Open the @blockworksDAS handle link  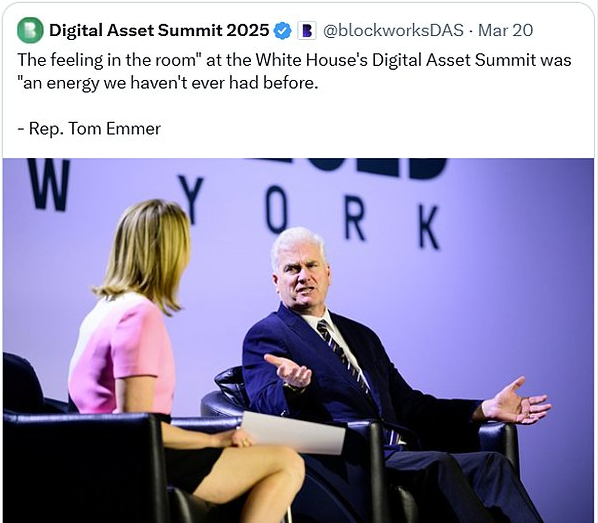click(x=393, y=31)
